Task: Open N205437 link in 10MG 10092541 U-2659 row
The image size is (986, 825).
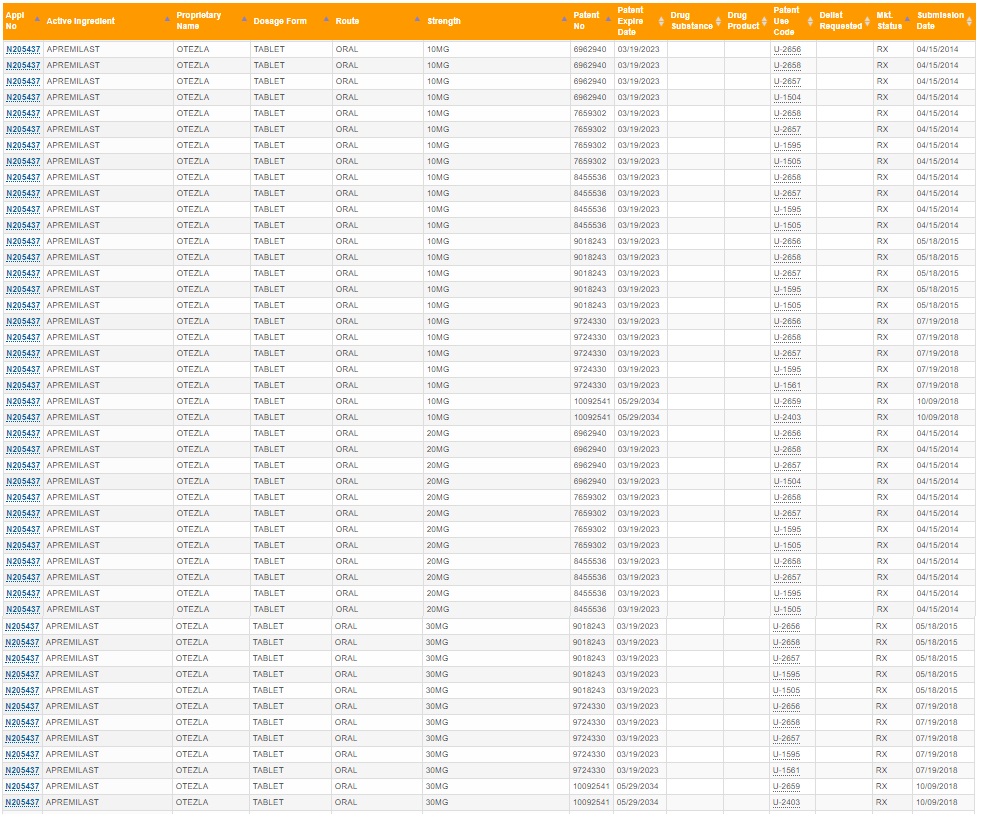Action: tap(23, 403)
